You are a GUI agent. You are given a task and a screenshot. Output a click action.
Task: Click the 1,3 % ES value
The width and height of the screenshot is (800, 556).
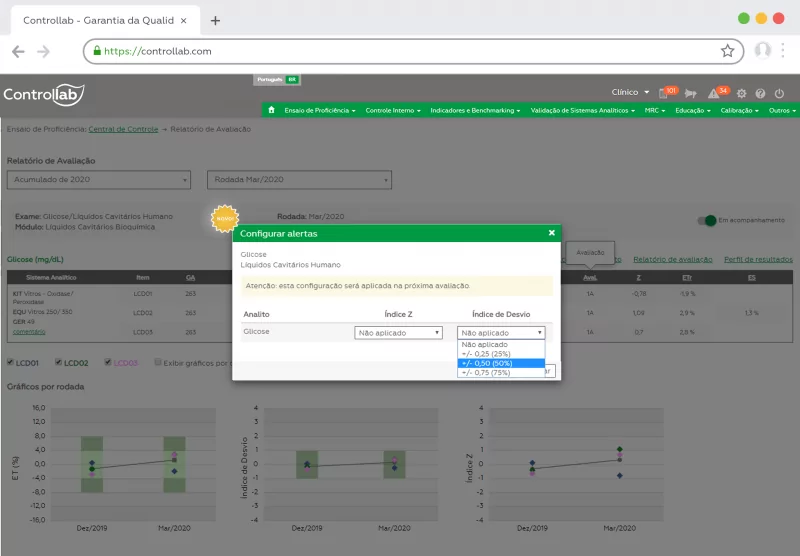752,313
